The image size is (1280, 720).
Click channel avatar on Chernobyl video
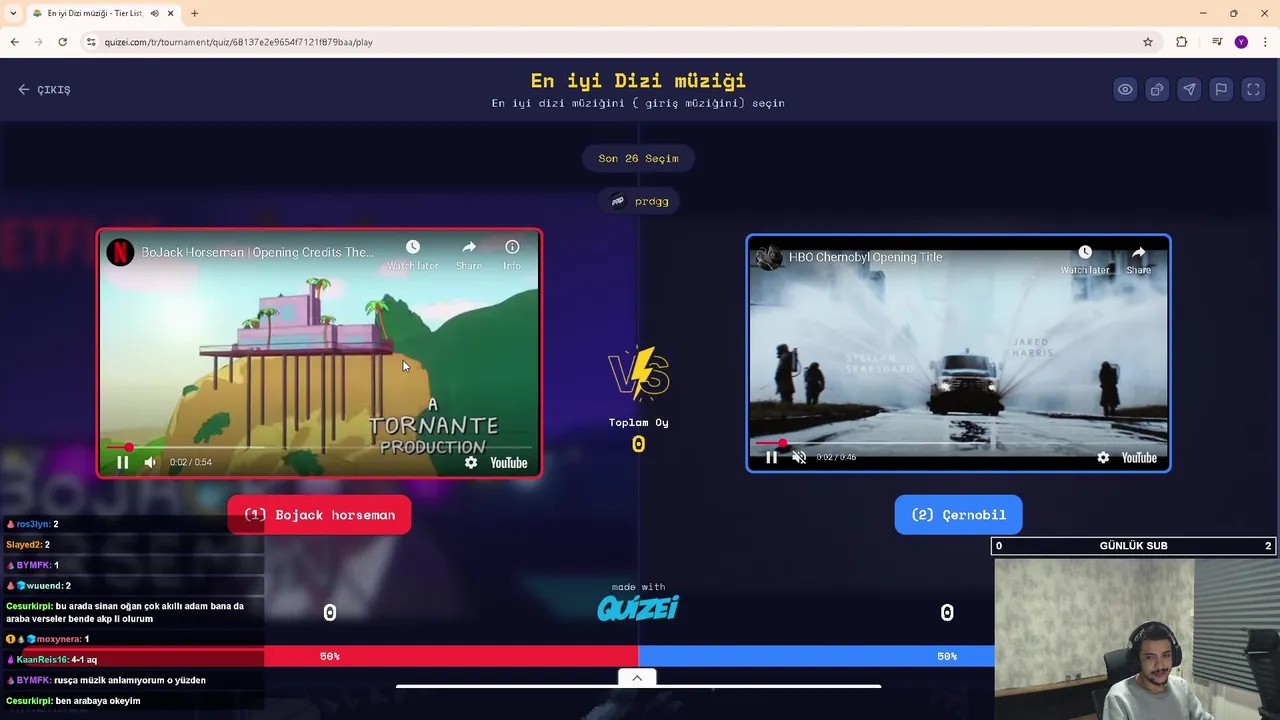pos(768,257)
